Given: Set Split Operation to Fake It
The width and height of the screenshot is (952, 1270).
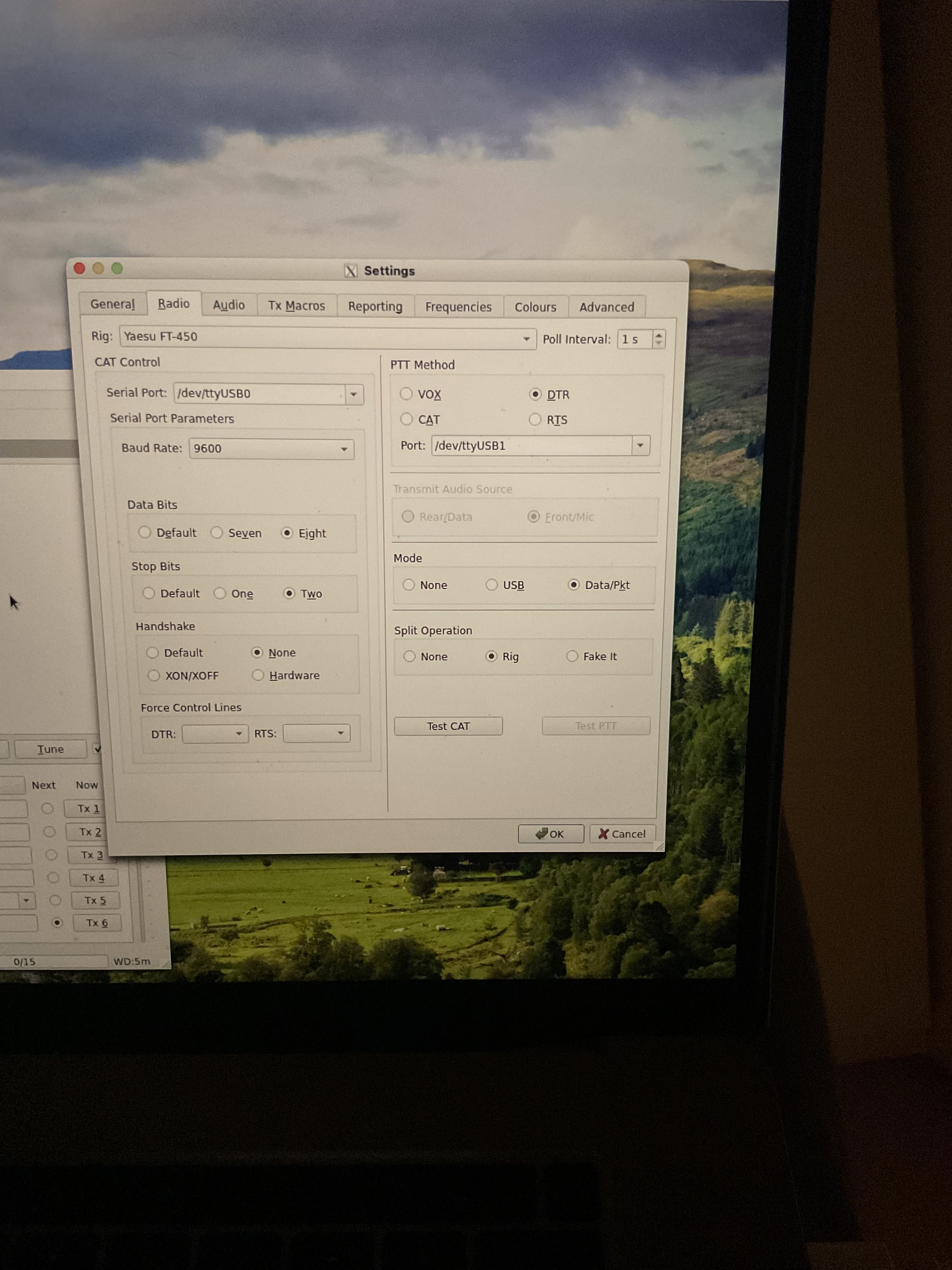Looking at the screenshot, I should pos(572,656).
